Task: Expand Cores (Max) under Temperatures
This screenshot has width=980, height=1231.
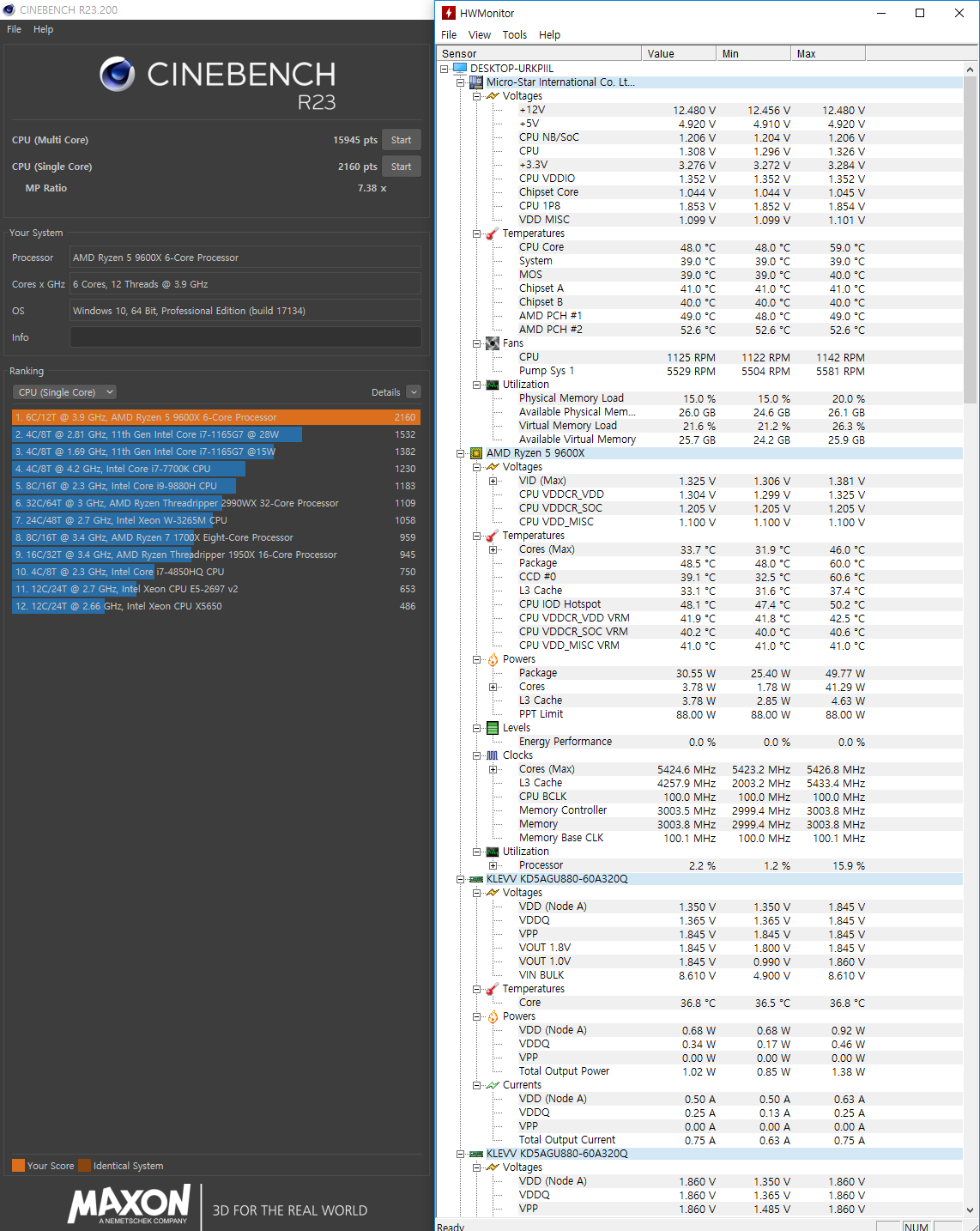Action: (493, 549)
